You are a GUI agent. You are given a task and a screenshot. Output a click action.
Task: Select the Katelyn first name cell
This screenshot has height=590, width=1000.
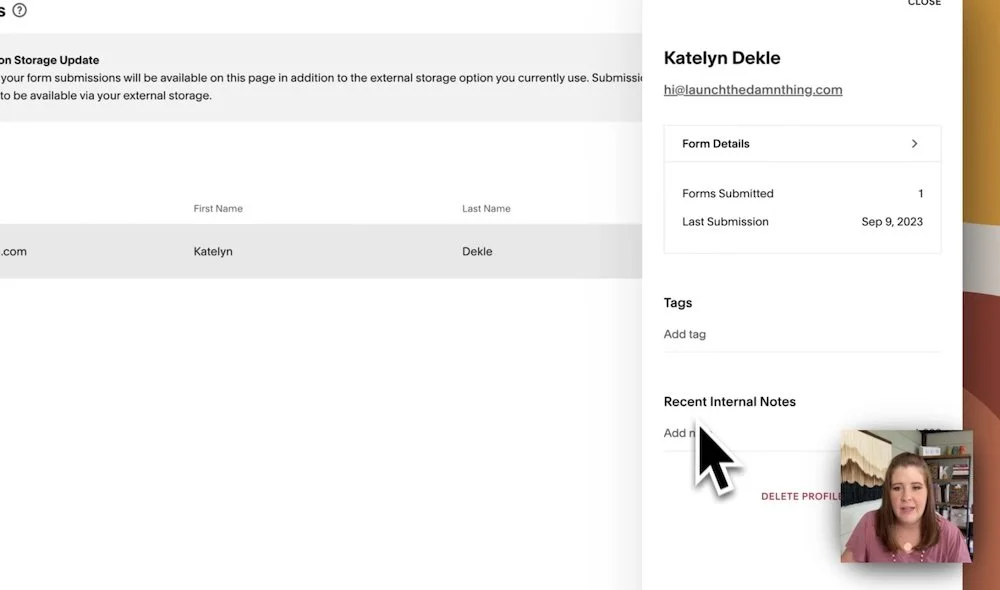click(x=213, y=251)
